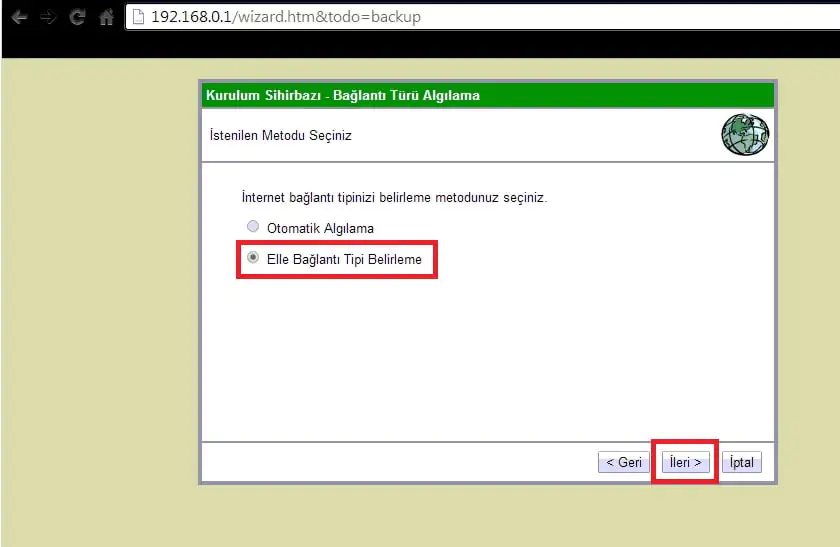The width and height of the screenshot is (840, 547).
Task: Continue with the İleri > button
Action: pyautogui.click(x=685, y=462)
